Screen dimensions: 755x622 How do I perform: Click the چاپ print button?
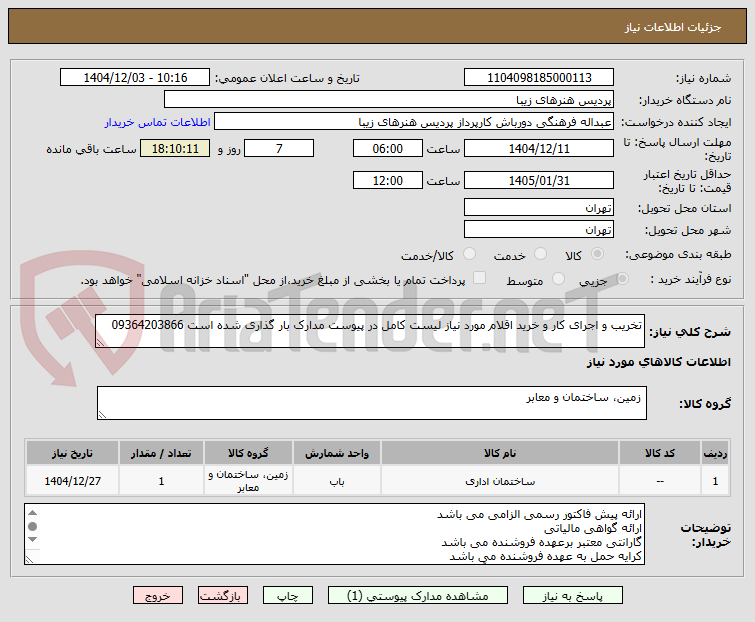[x=287, y=596]
